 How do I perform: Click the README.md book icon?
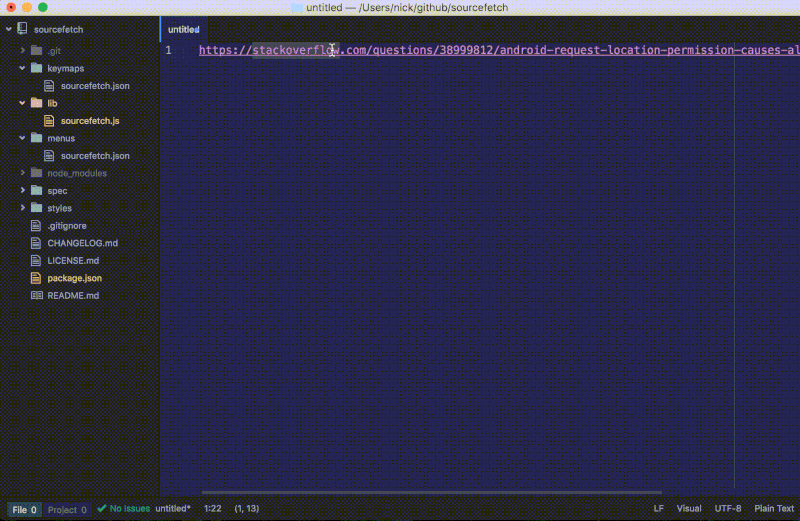[37, 295]
